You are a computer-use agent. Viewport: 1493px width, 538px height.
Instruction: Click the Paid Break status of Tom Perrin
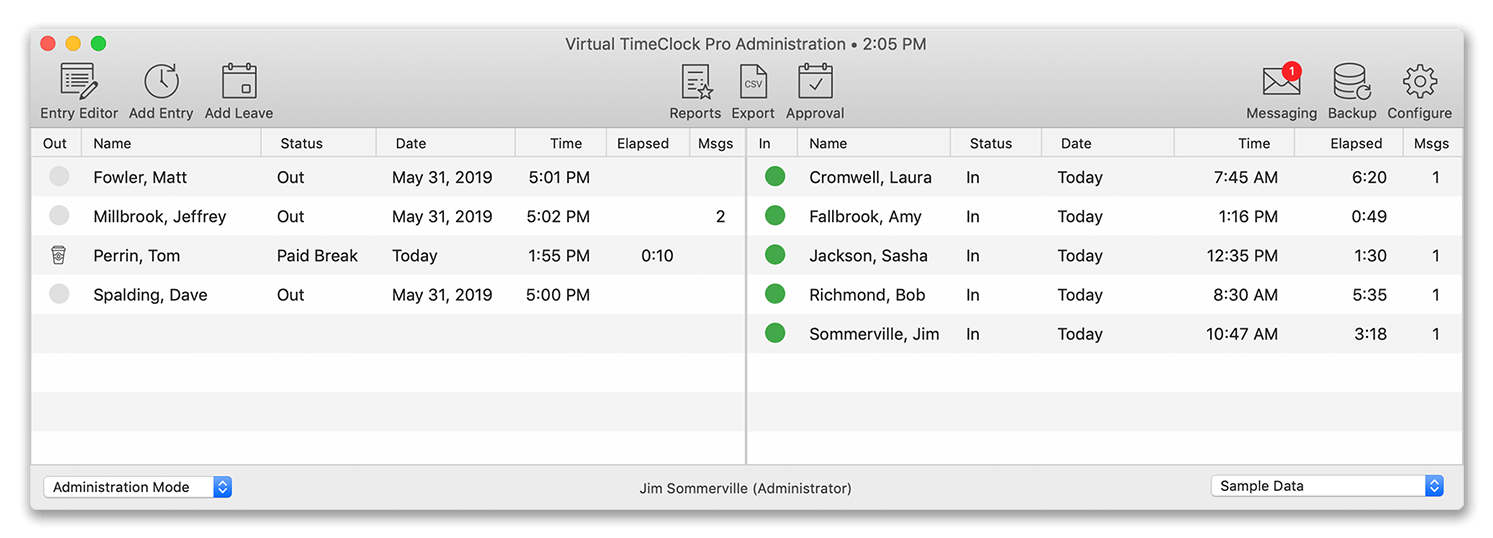[317, 255]
